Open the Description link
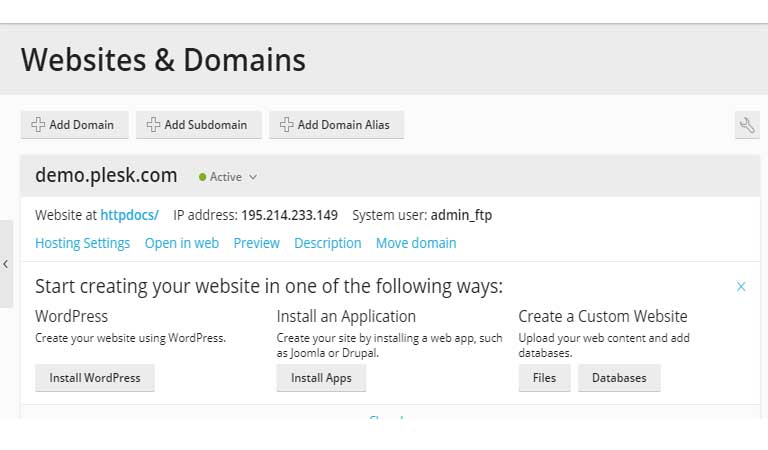 point(328,243)
